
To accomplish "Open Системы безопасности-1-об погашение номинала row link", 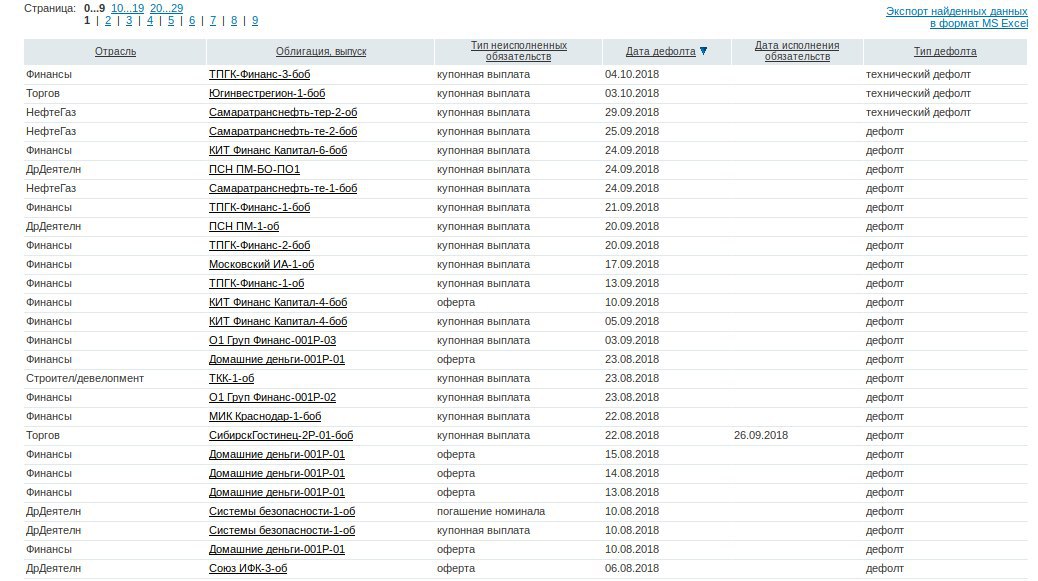I will pyautogui.click(x=282, y=512).
